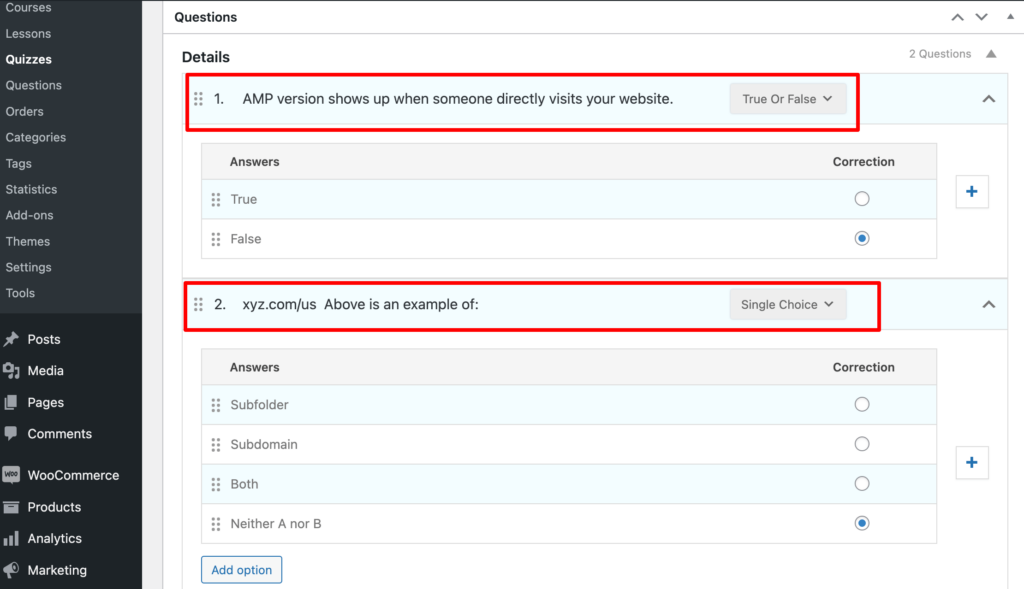Open Settings in the sidebar

(28, 267)
